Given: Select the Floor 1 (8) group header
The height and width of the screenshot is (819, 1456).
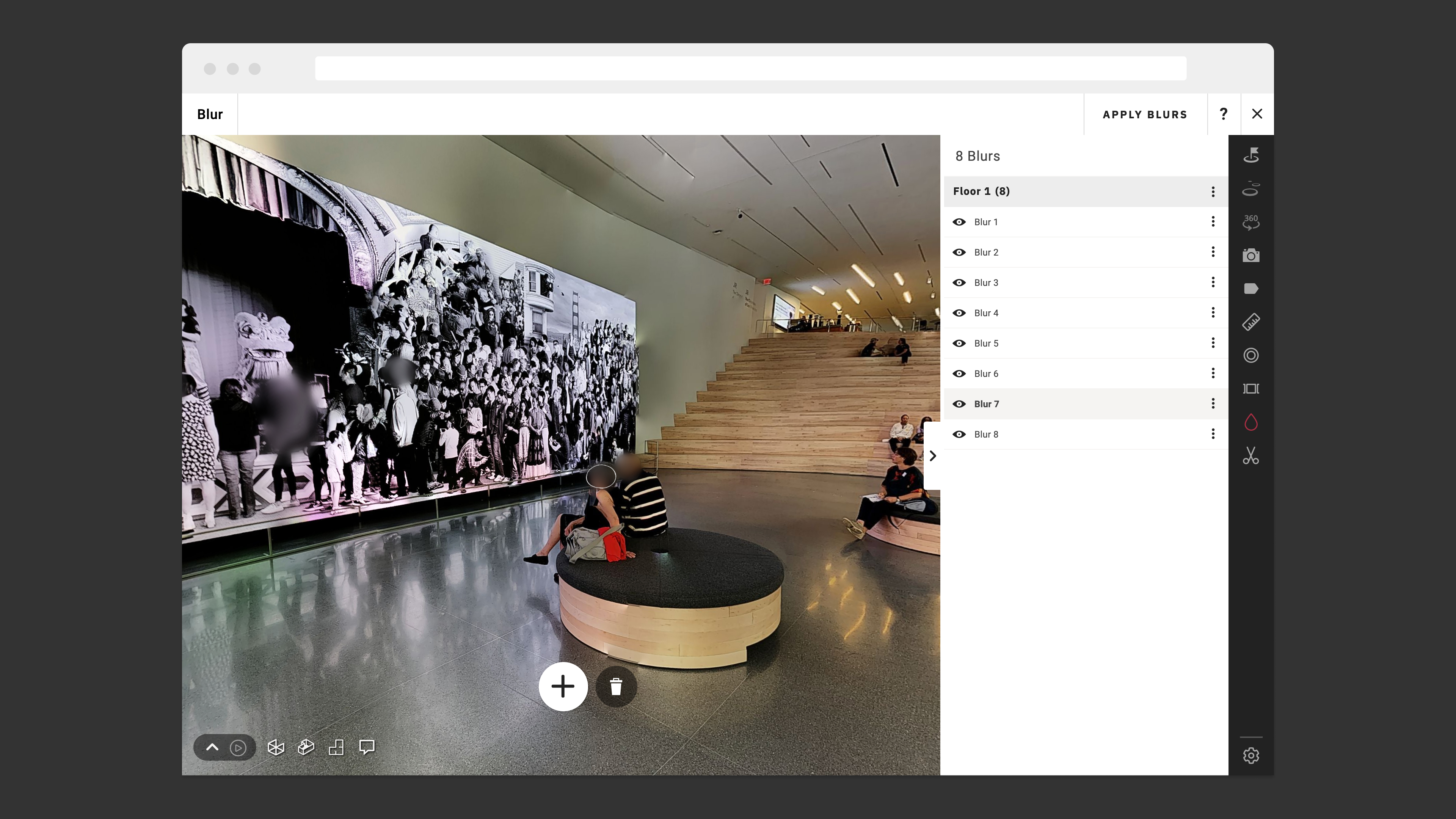Looking at the screenshot, I should click(1086, 191).
